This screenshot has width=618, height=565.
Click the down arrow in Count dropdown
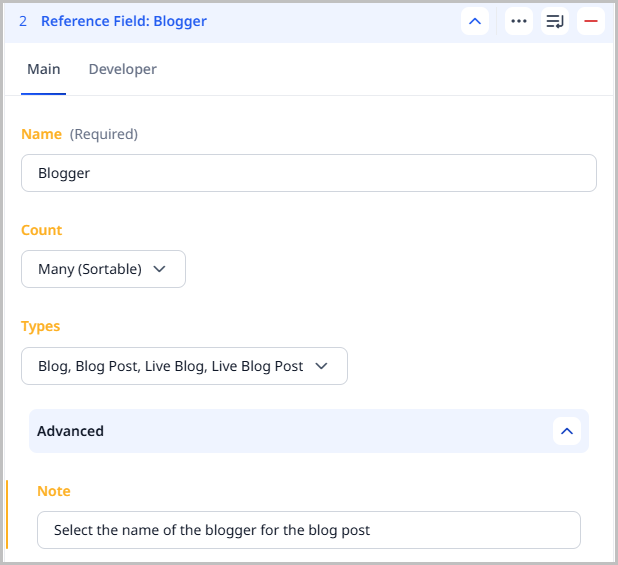tap(160, 269)
